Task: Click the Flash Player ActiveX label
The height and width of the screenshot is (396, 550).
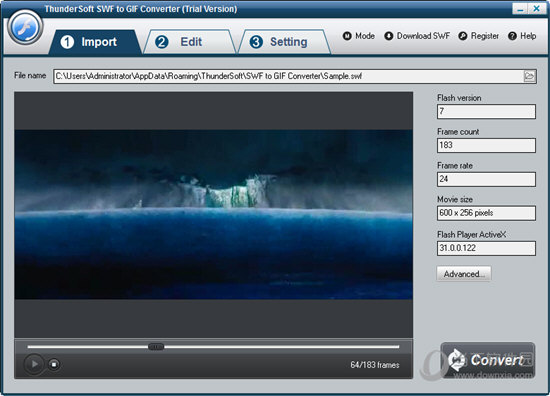Action: (471, 235)
